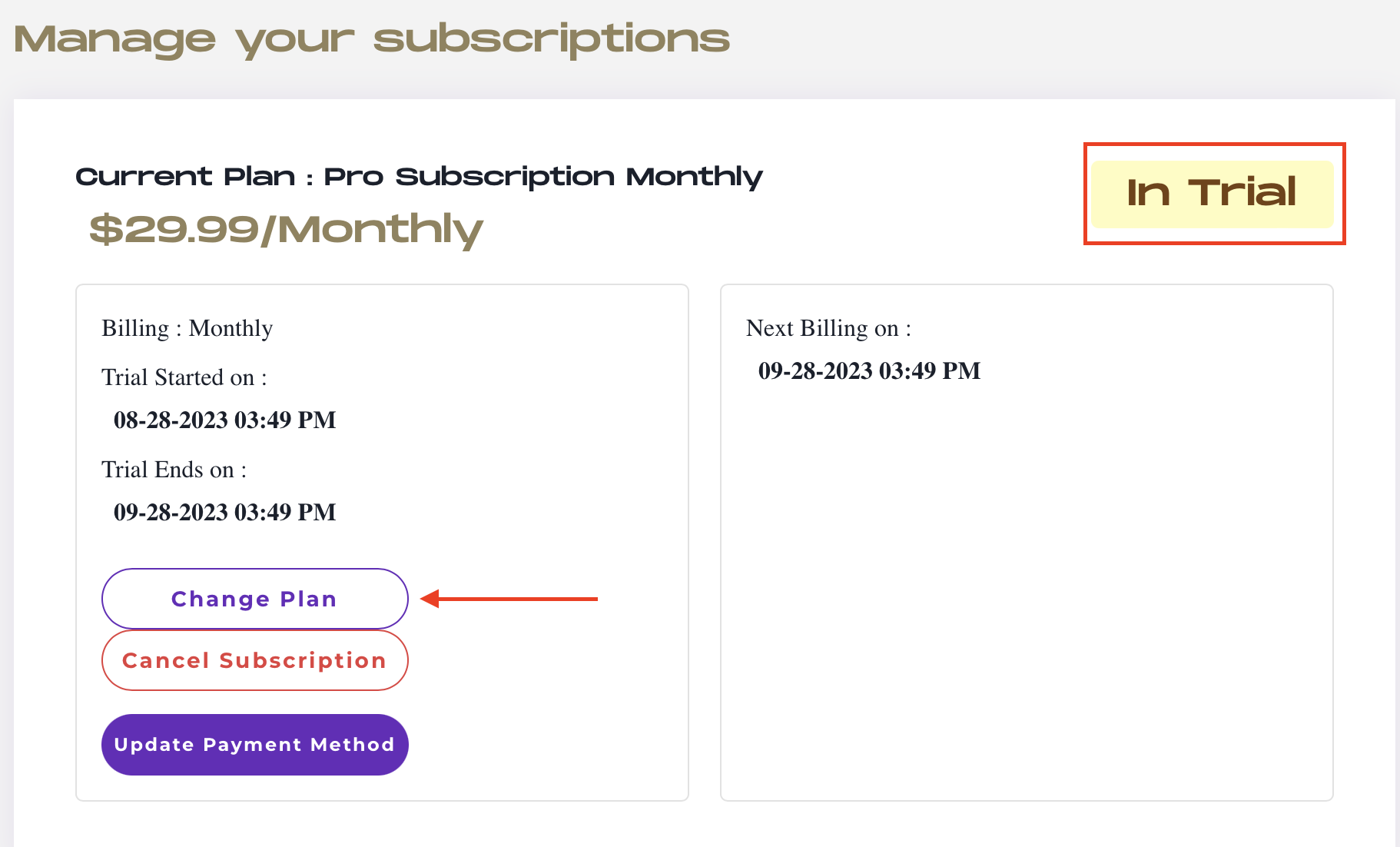
Task: Click the Change Plan button
Action: (x=254, y=599)
